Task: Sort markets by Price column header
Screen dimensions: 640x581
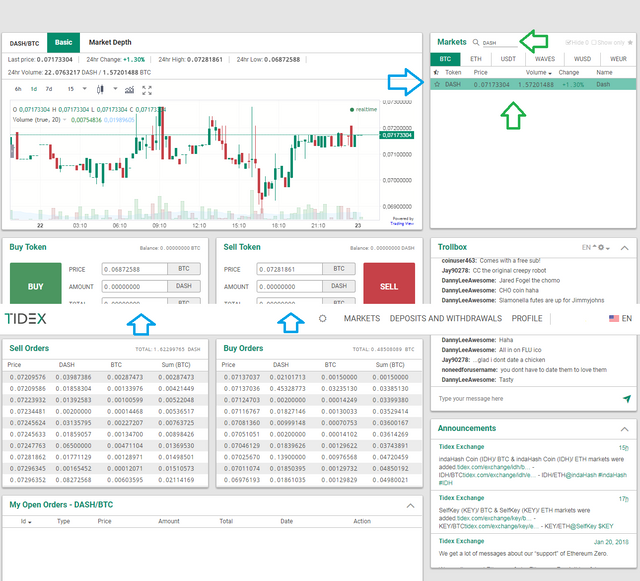Action: coord(480,72)
